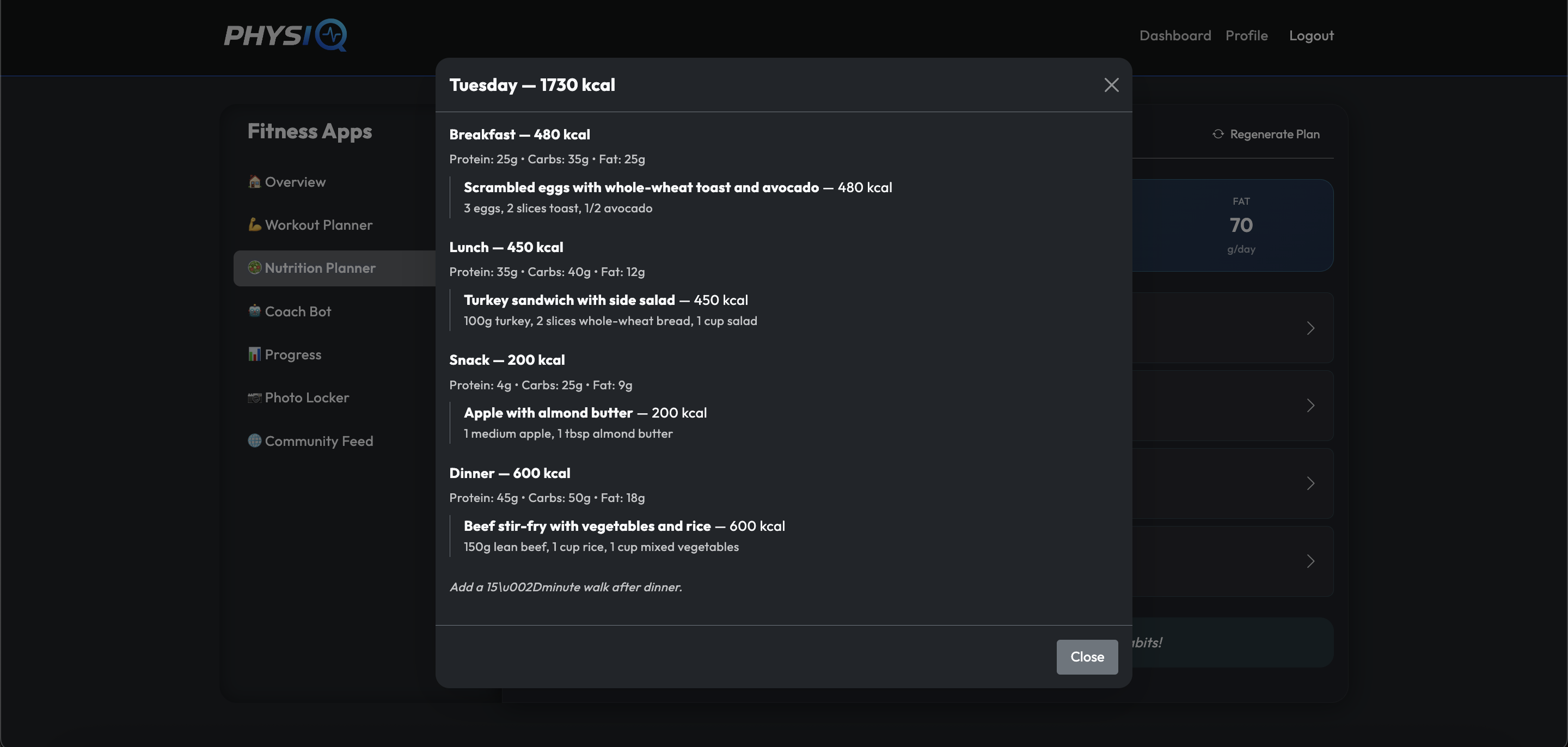Image resolution: width=1568 pixels, height=747 pixels.
Task: Go to Dashboard in the top navigation
Action: [x=1175, y=36]
